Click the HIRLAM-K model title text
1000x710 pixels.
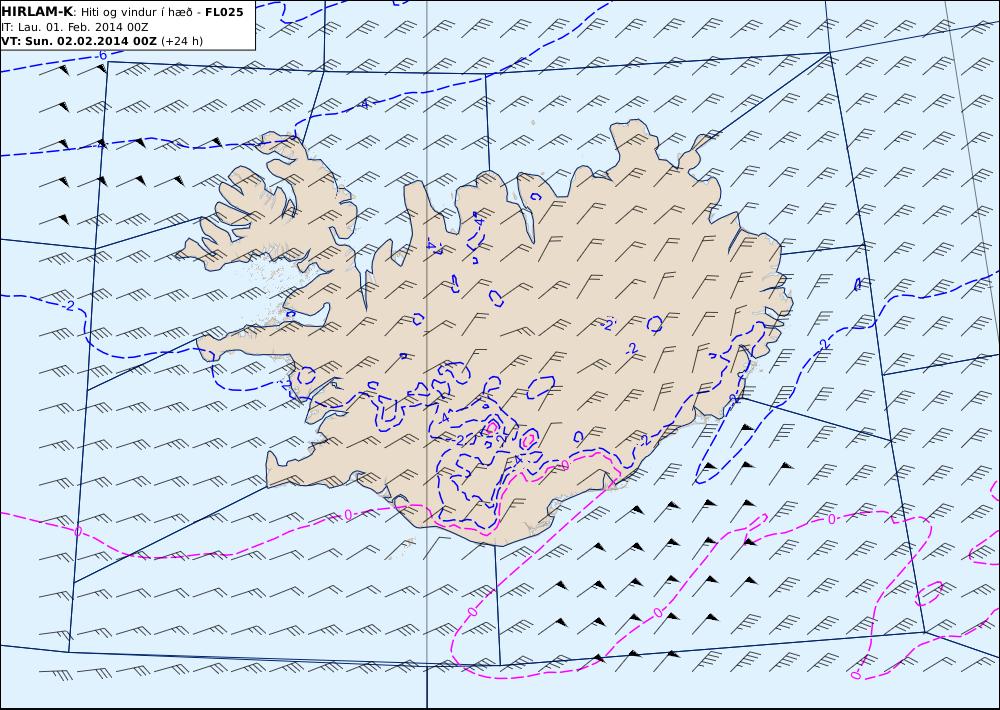[x=37, y=12]
